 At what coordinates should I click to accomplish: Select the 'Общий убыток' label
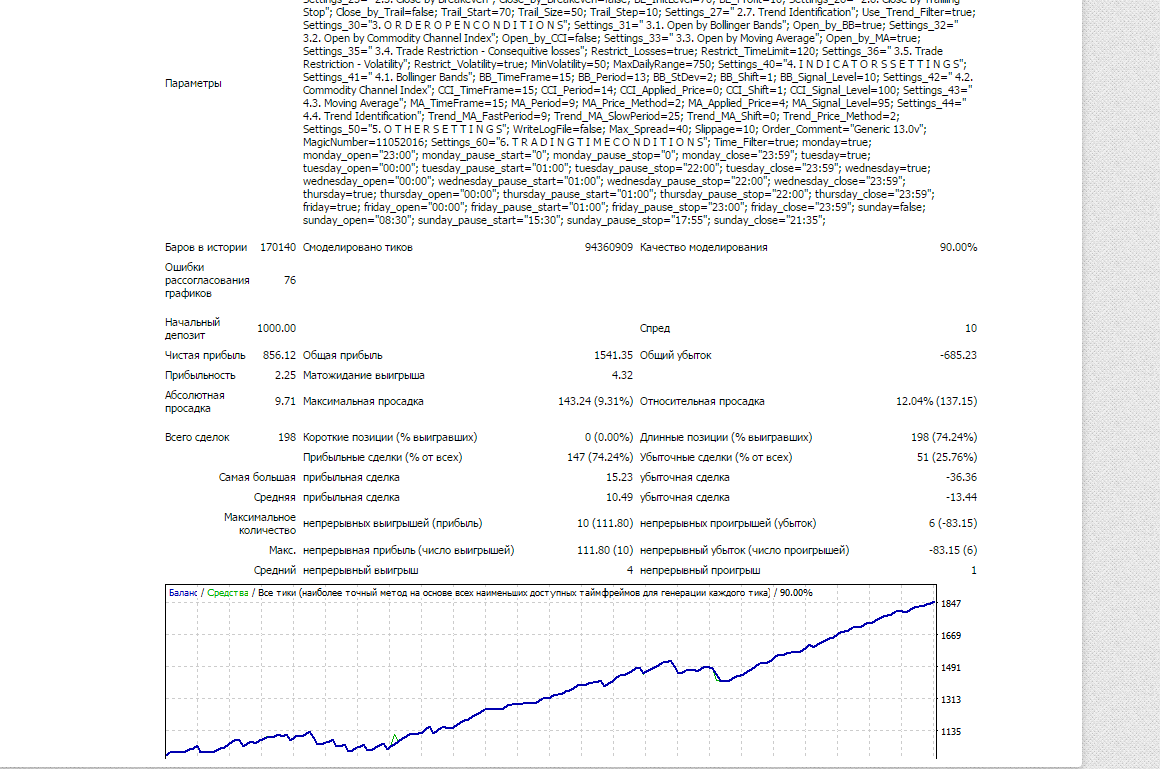tap(675, 355)
